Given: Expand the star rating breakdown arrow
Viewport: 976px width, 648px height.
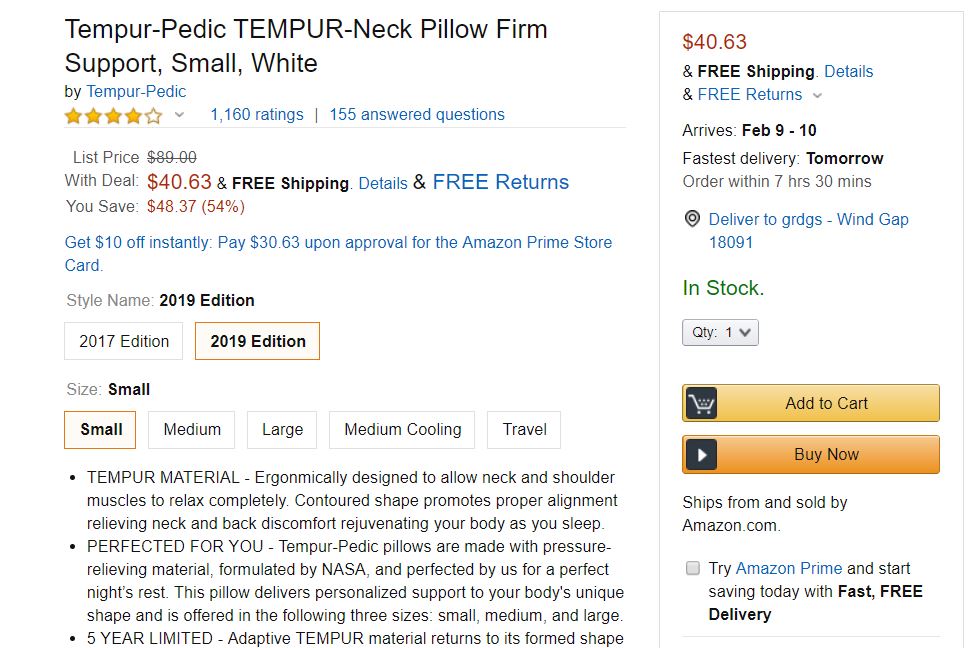Looking at the screenshot, I should [x=180, y=115].
